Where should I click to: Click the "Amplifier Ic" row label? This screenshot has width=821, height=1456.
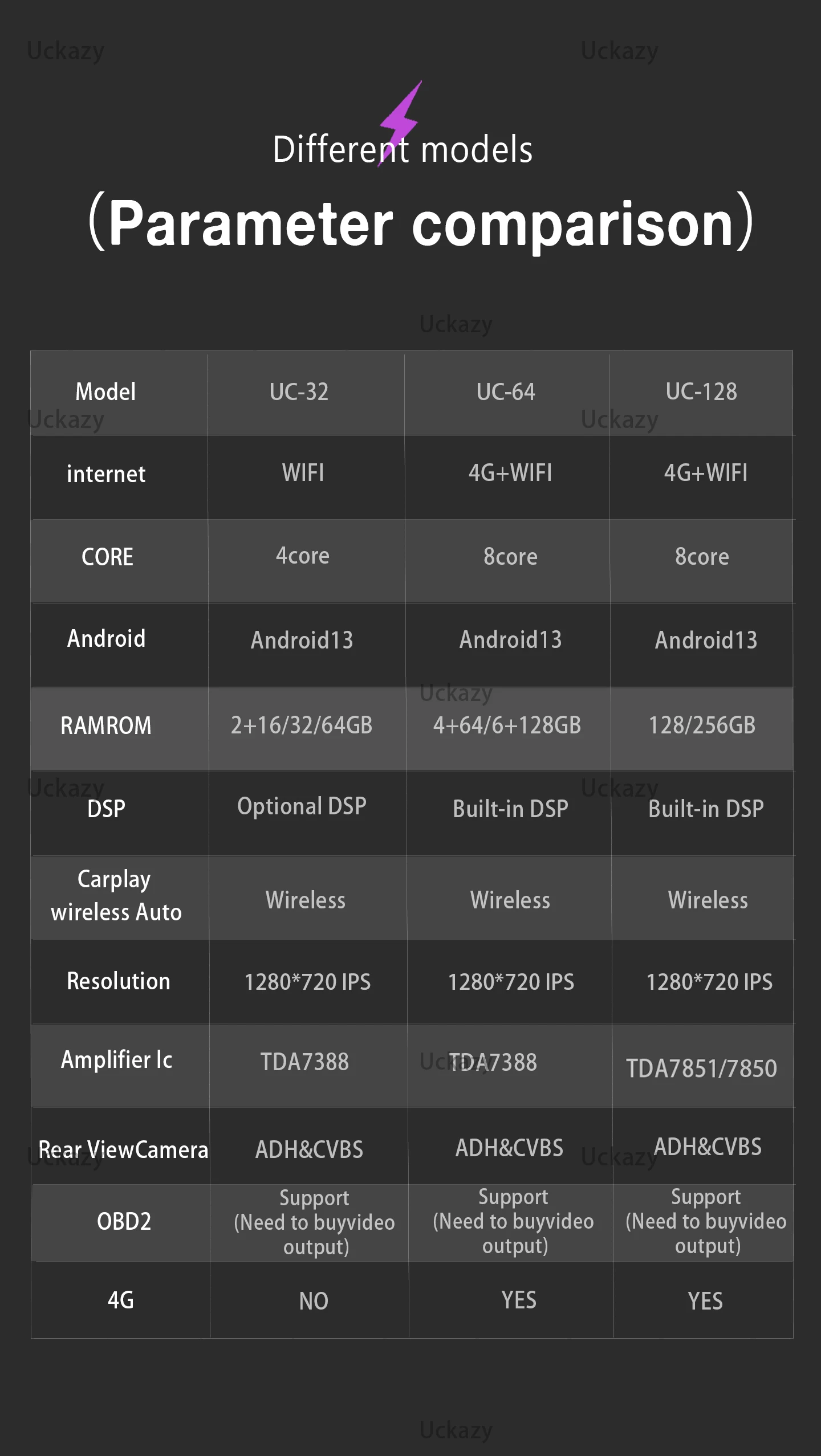[116, 1060]
